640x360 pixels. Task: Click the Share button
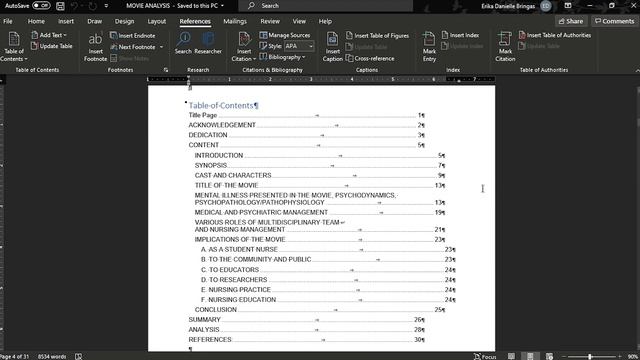click(571, 21)
